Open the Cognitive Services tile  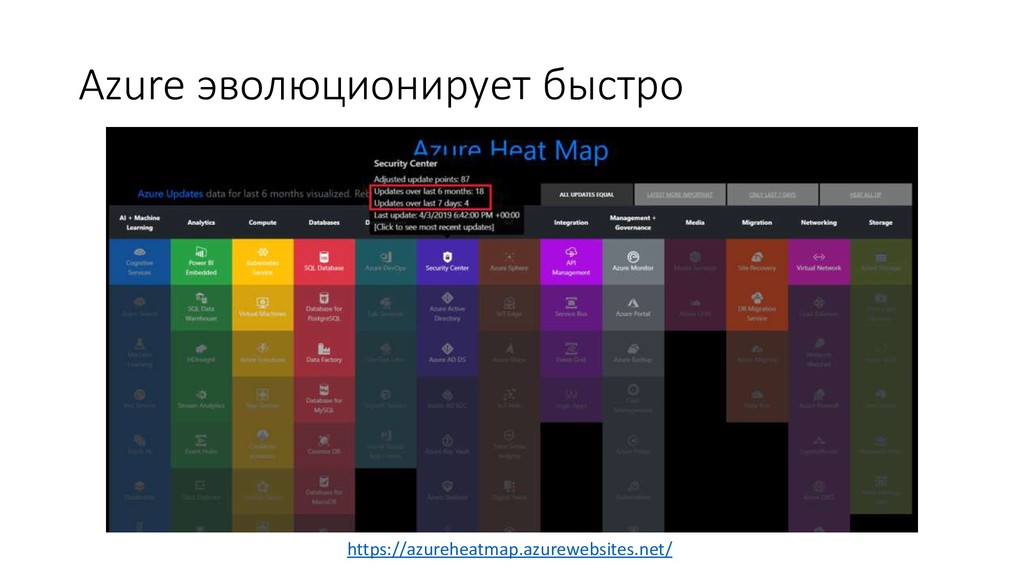click(140, 262)
